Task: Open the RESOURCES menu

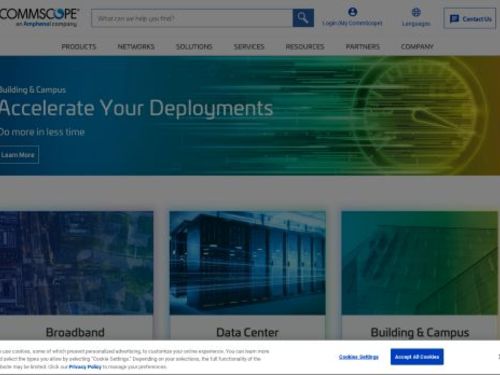Action: click(x=305, y=47)
